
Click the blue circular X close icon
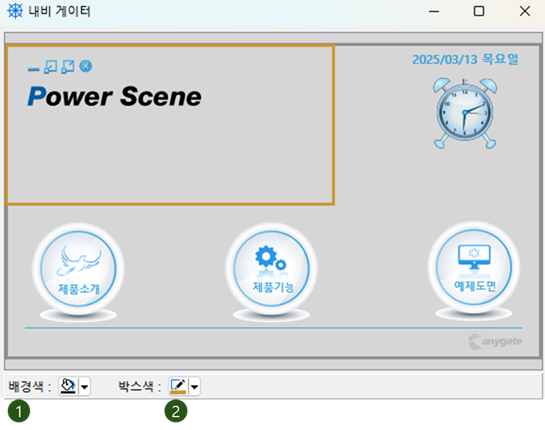point(86,66)
